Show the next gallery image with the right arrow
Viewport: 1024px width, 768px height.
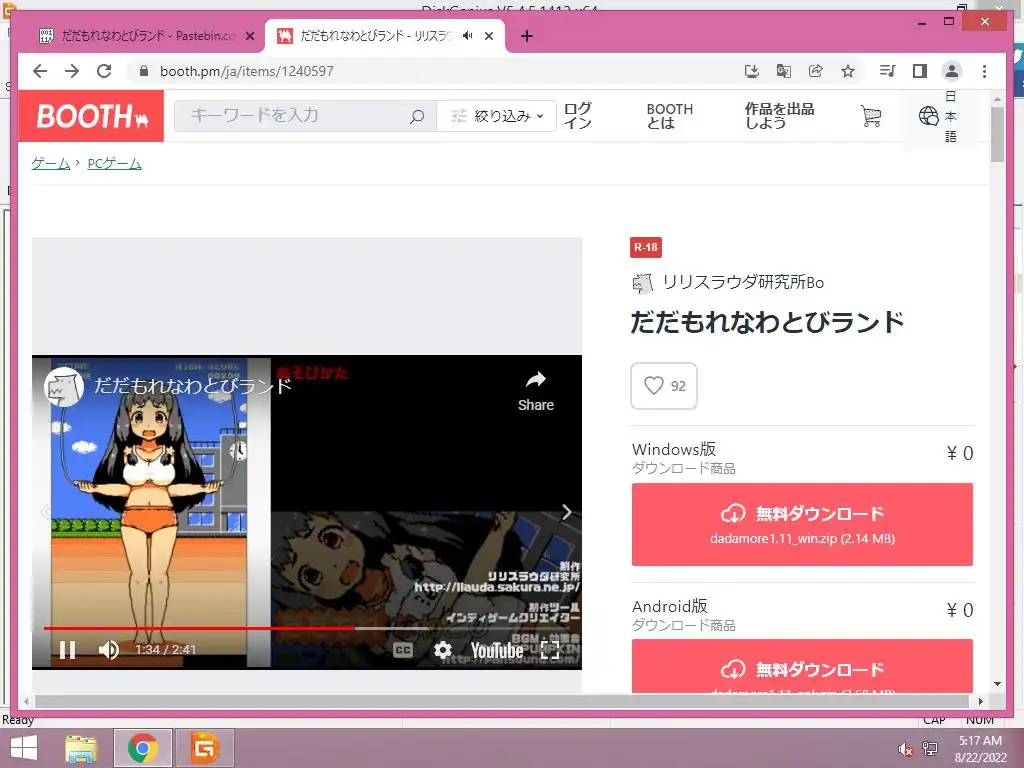tap(567, 512)
